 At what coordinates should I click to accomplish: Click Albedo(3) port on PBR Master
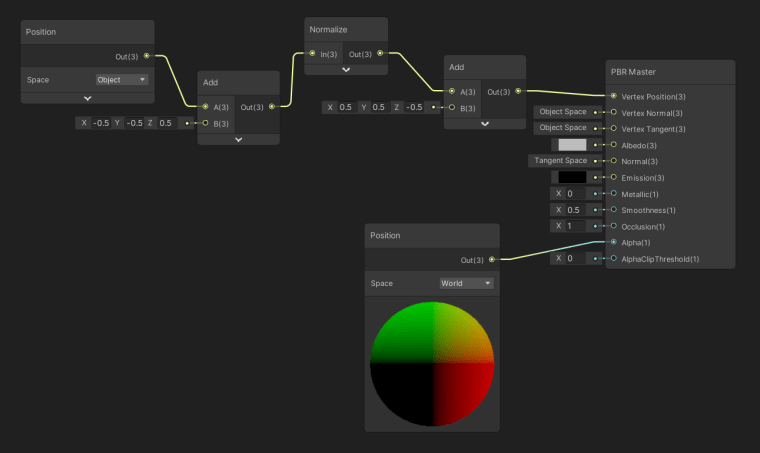pos(614,145)
